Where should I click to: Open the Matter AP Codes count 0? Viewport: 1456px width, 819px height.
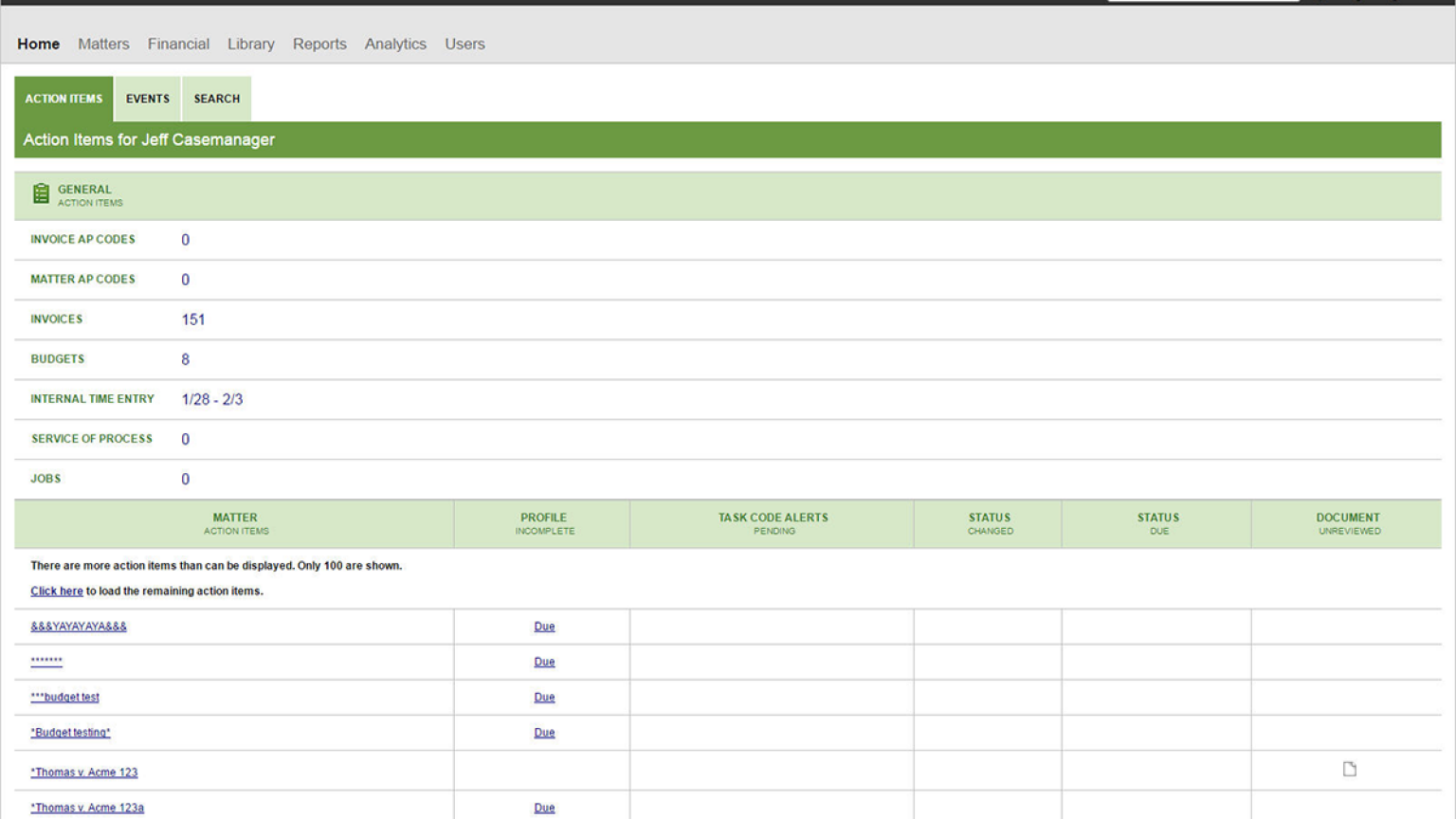tap(185, 280)
